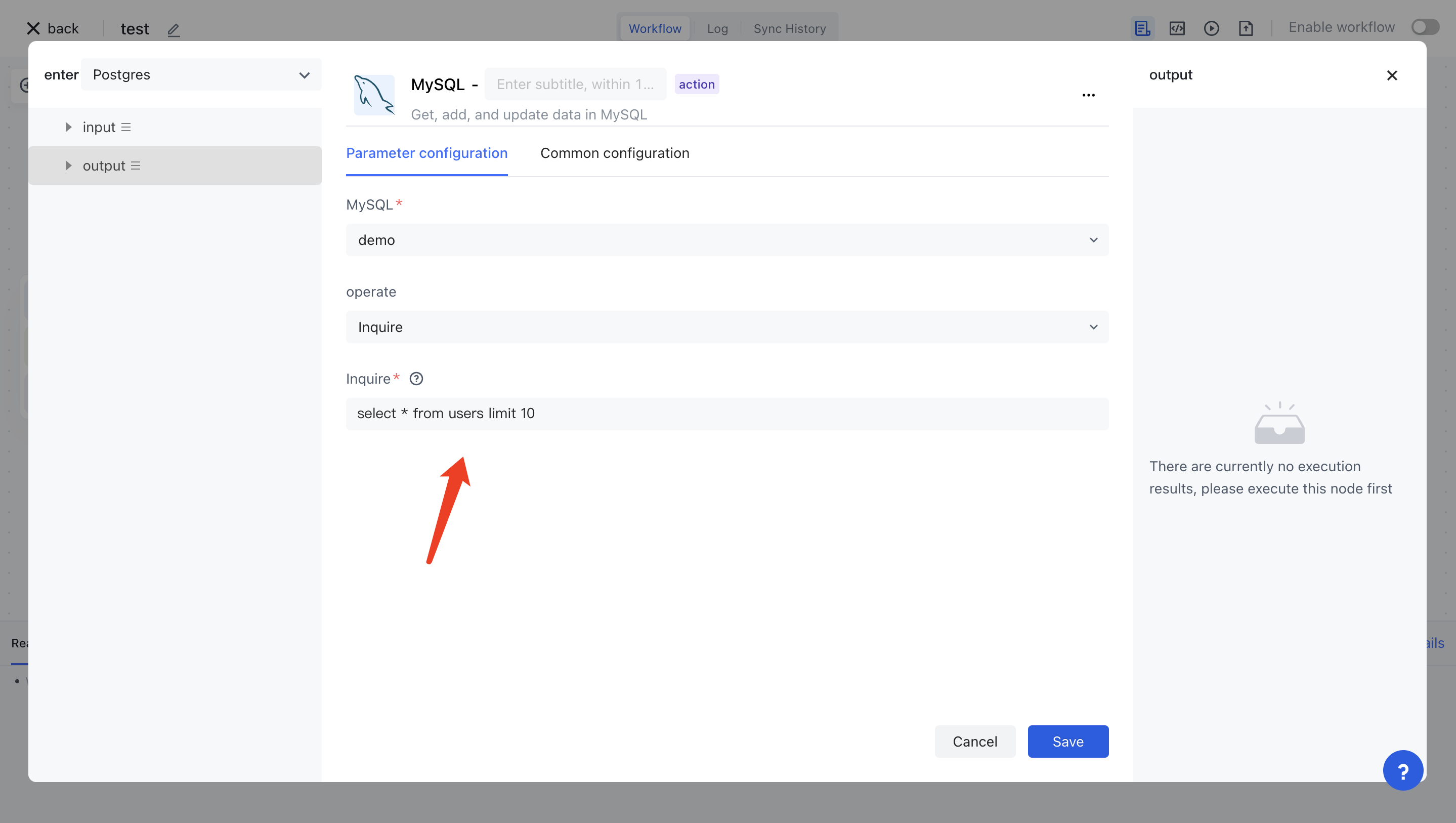Image resolution: width=1456 pixels, height=823 pixels.
Task: Open the three-dots more options menu
Action: (1088, 95)
